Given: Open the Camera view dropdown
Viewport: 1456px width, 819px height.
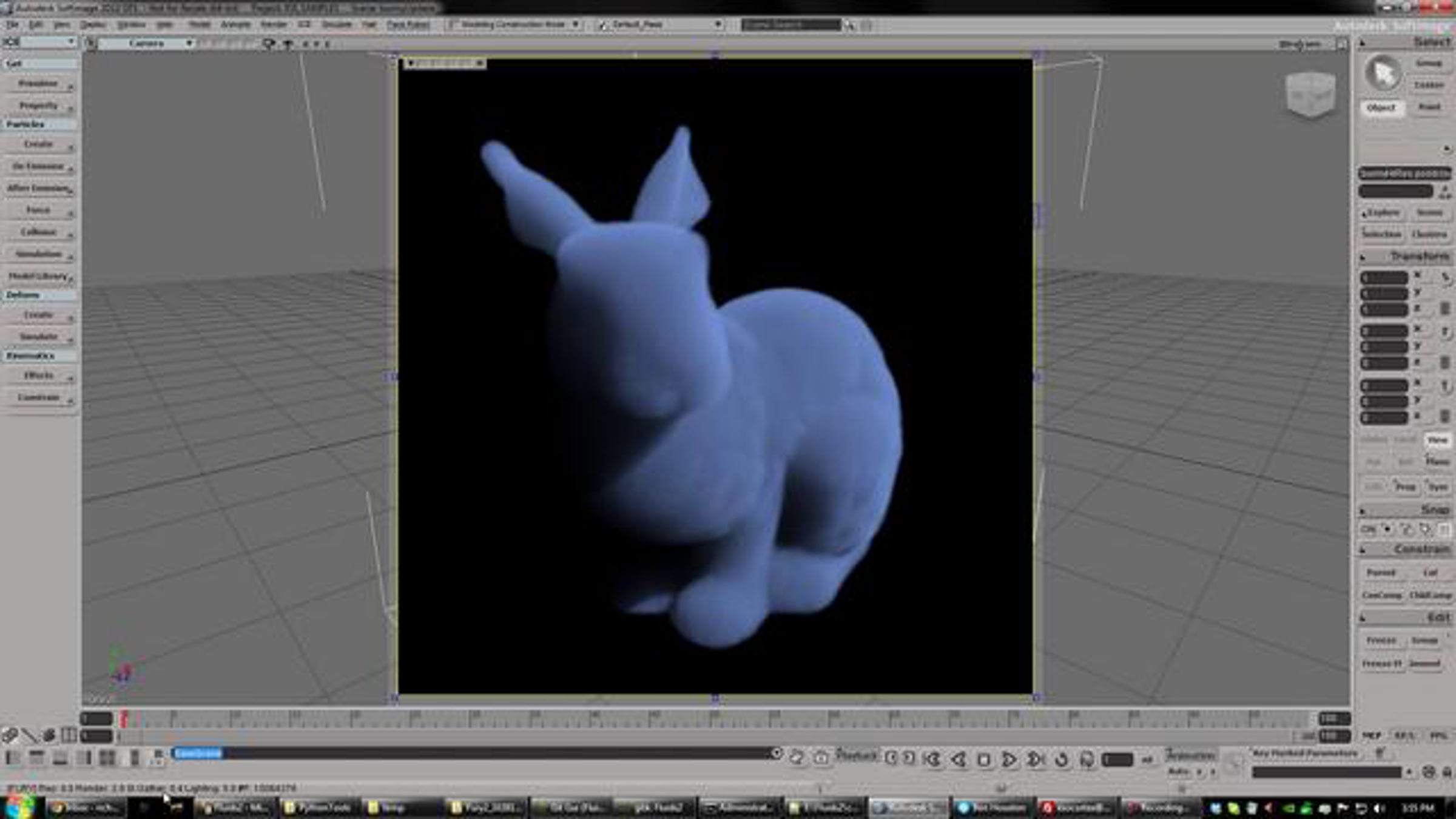Looking at the screenshot, I should click(147, 44).
